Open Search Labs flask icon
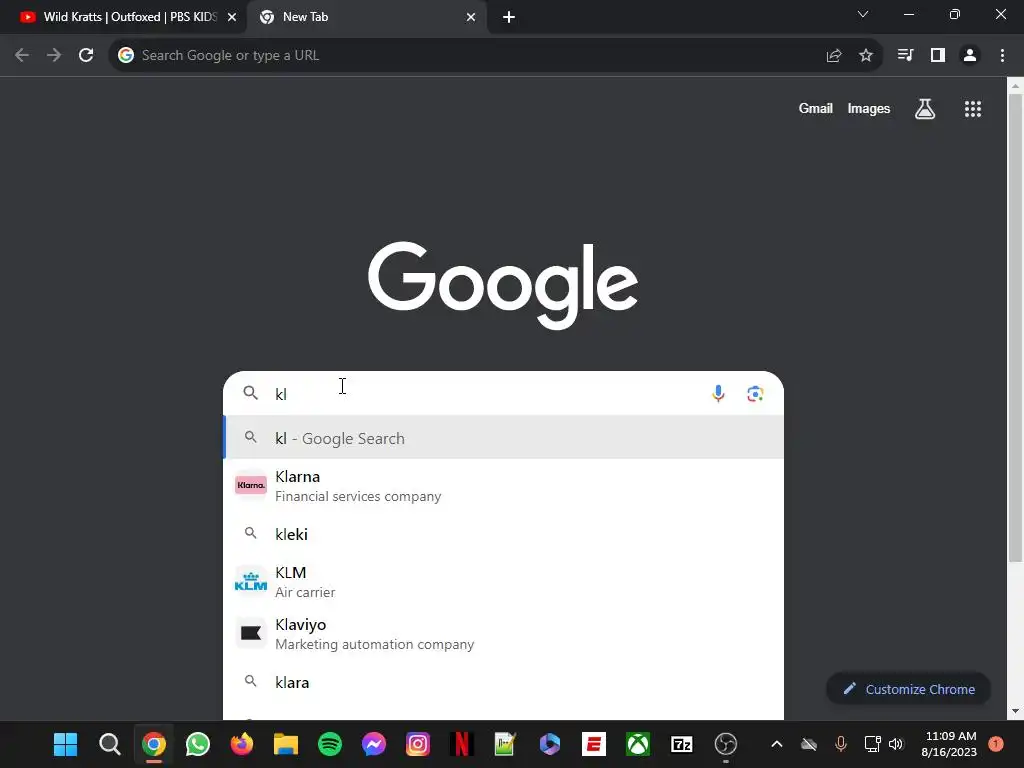Viewport: 1024px width, 768px height. coord(925,109)
